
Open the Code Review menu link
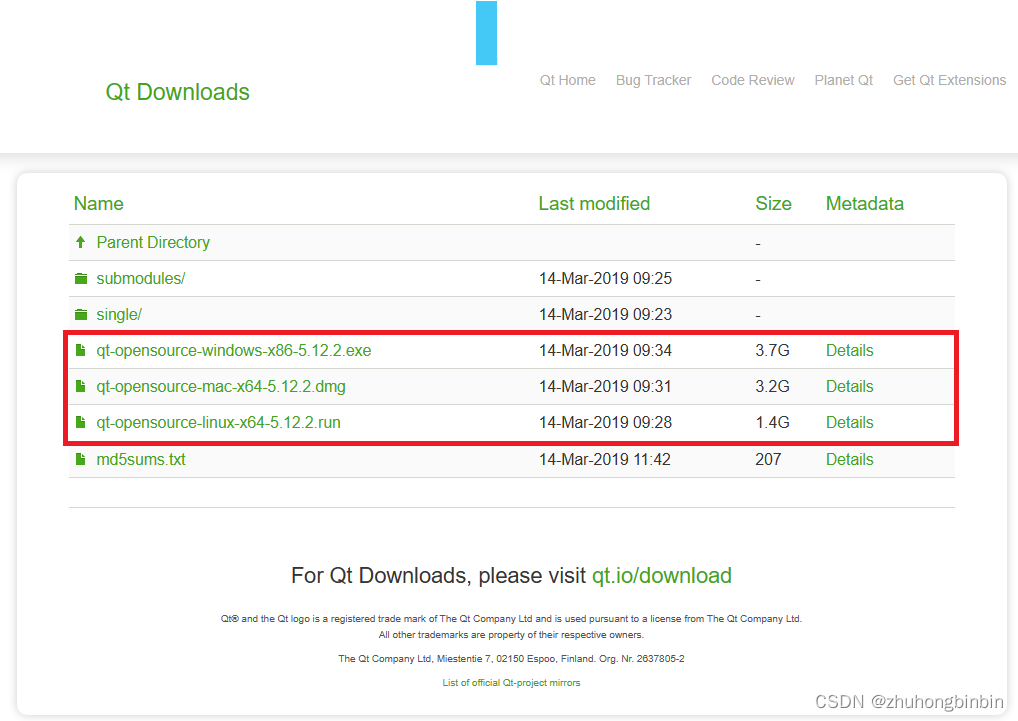click(x=752, y=80)
